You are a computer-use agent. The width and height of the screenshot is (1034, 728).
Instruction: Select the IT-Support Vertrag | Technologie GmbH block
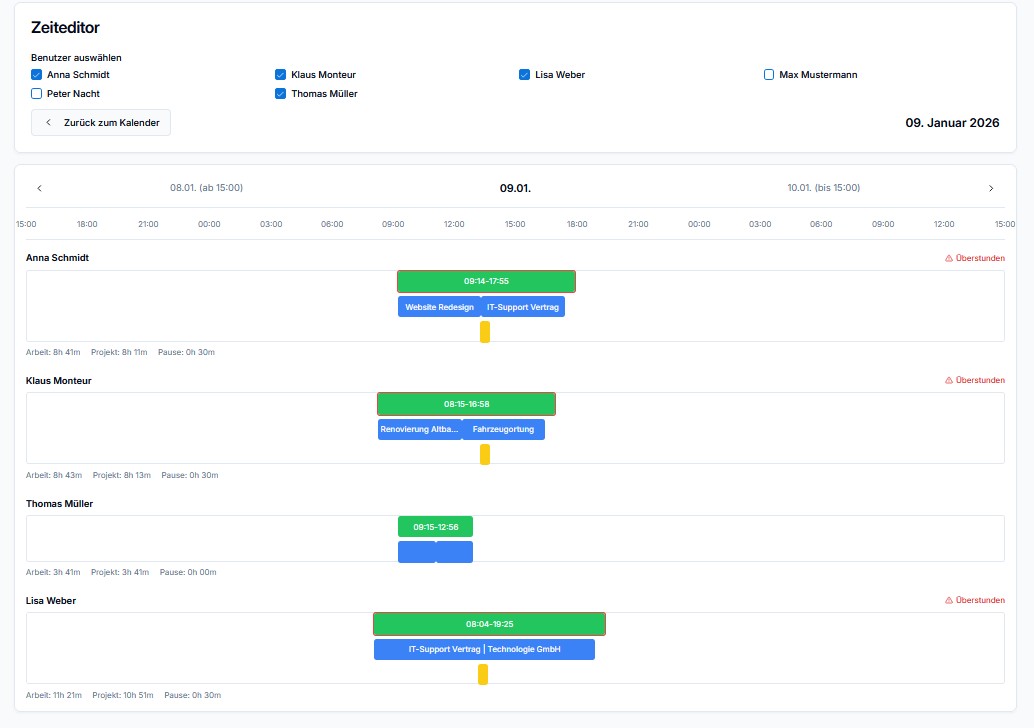[x=484, y=650]
